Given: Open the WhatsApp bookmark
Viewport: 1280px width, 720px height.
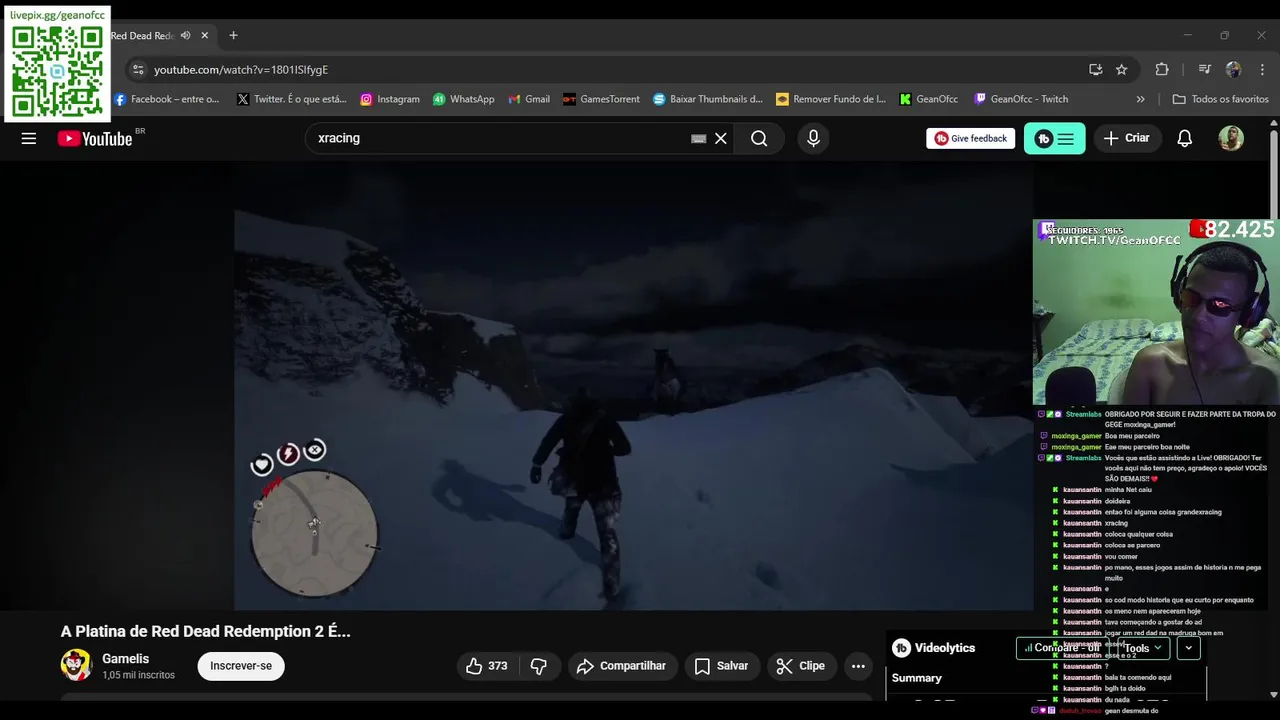Looking at the screenshot, I should (x=463, y=99).
